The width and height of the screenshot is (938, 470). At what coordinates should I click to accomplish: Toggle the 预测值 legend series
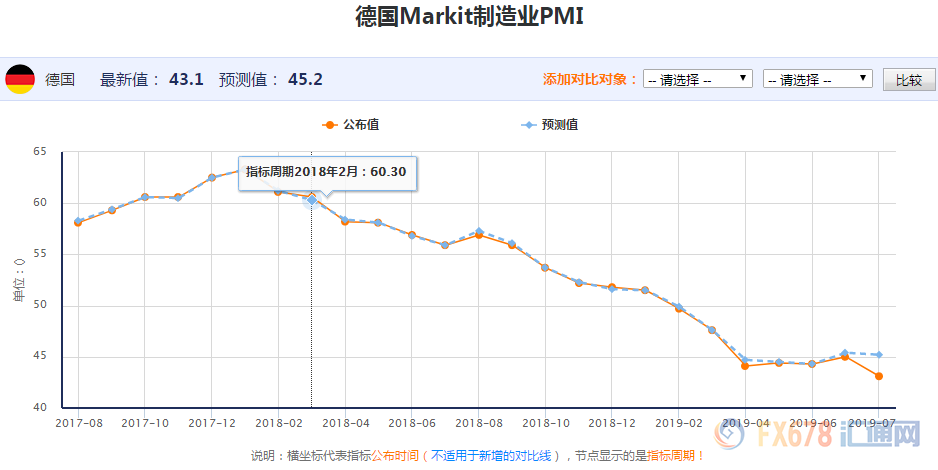click(x=549, y=124)
